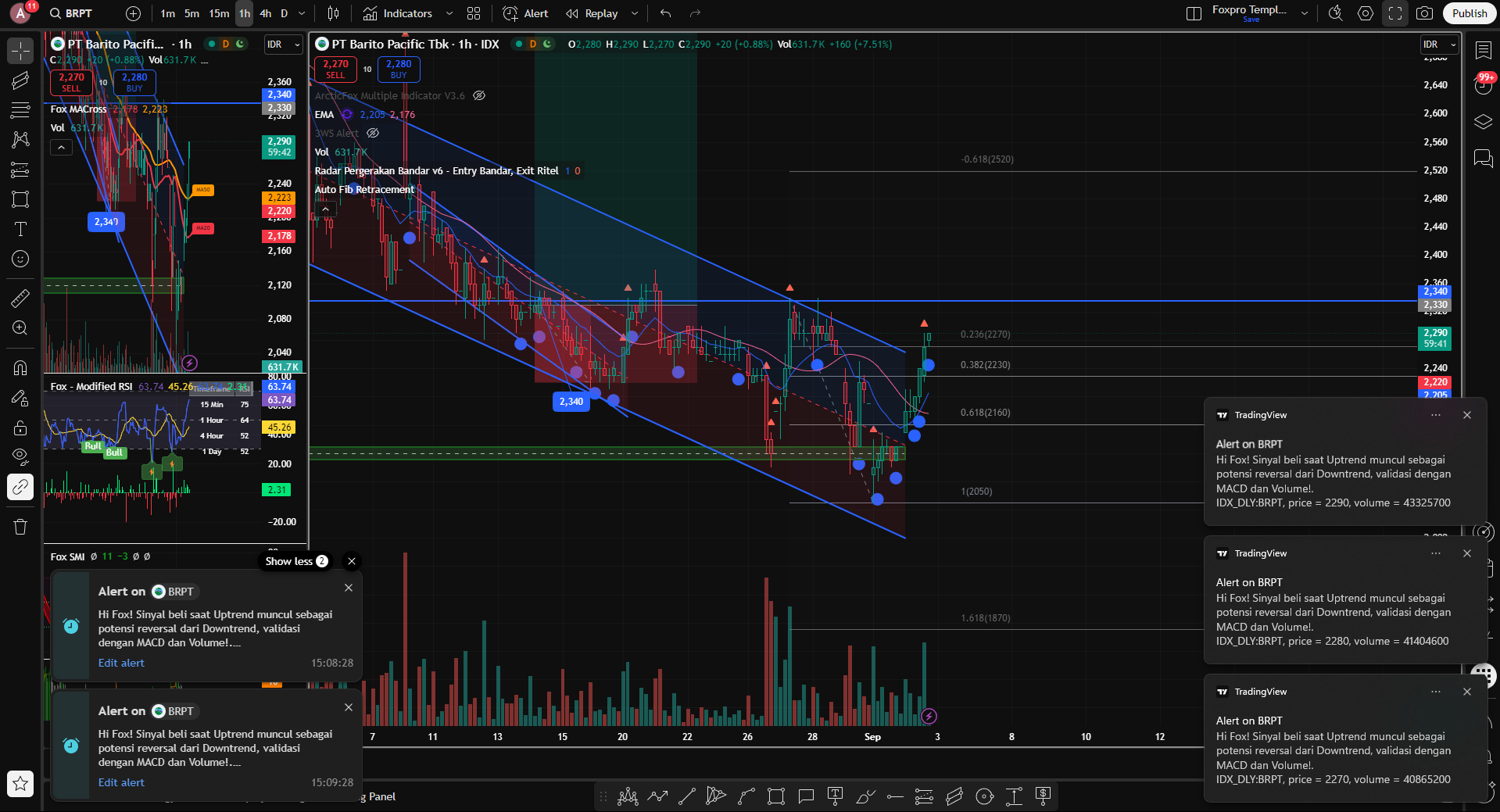Toggle fullscreen mode
This screenshot has height=812, width=1500.
[x=1395, y=13]
